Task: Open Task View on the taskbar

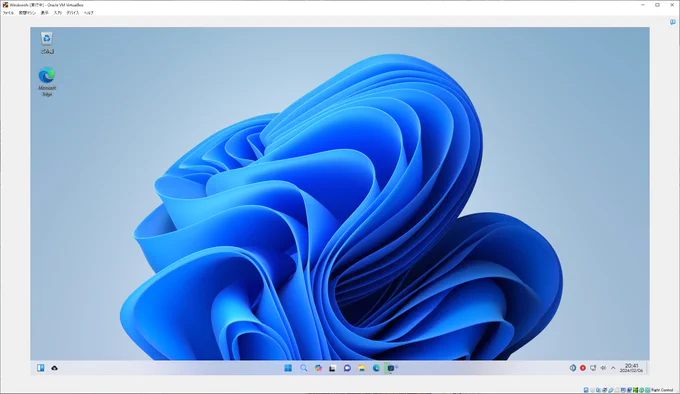Action: click(x=333, y=368)
